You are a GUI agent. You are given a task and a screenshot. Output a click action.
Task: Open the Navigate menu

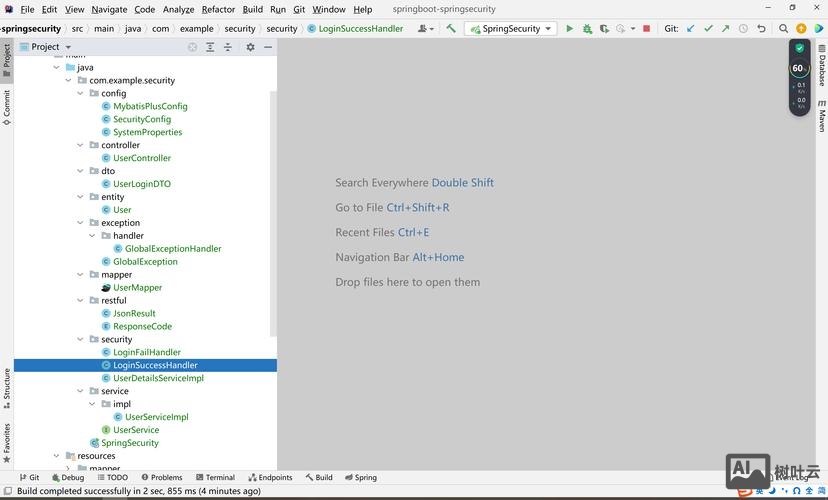point(109,9)
